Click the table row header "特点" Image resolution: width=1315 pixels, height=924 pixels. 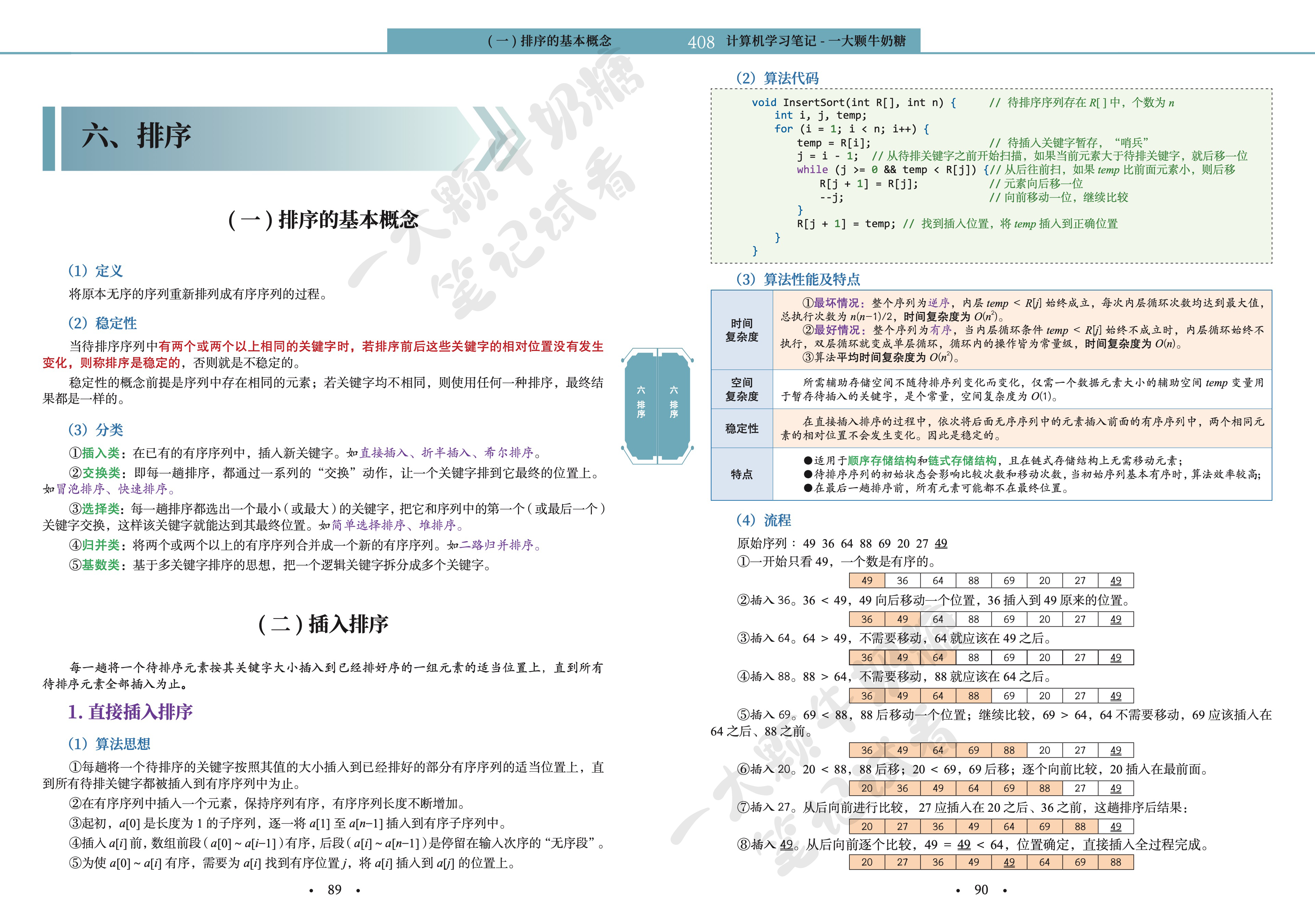click(x=742, y=474)
